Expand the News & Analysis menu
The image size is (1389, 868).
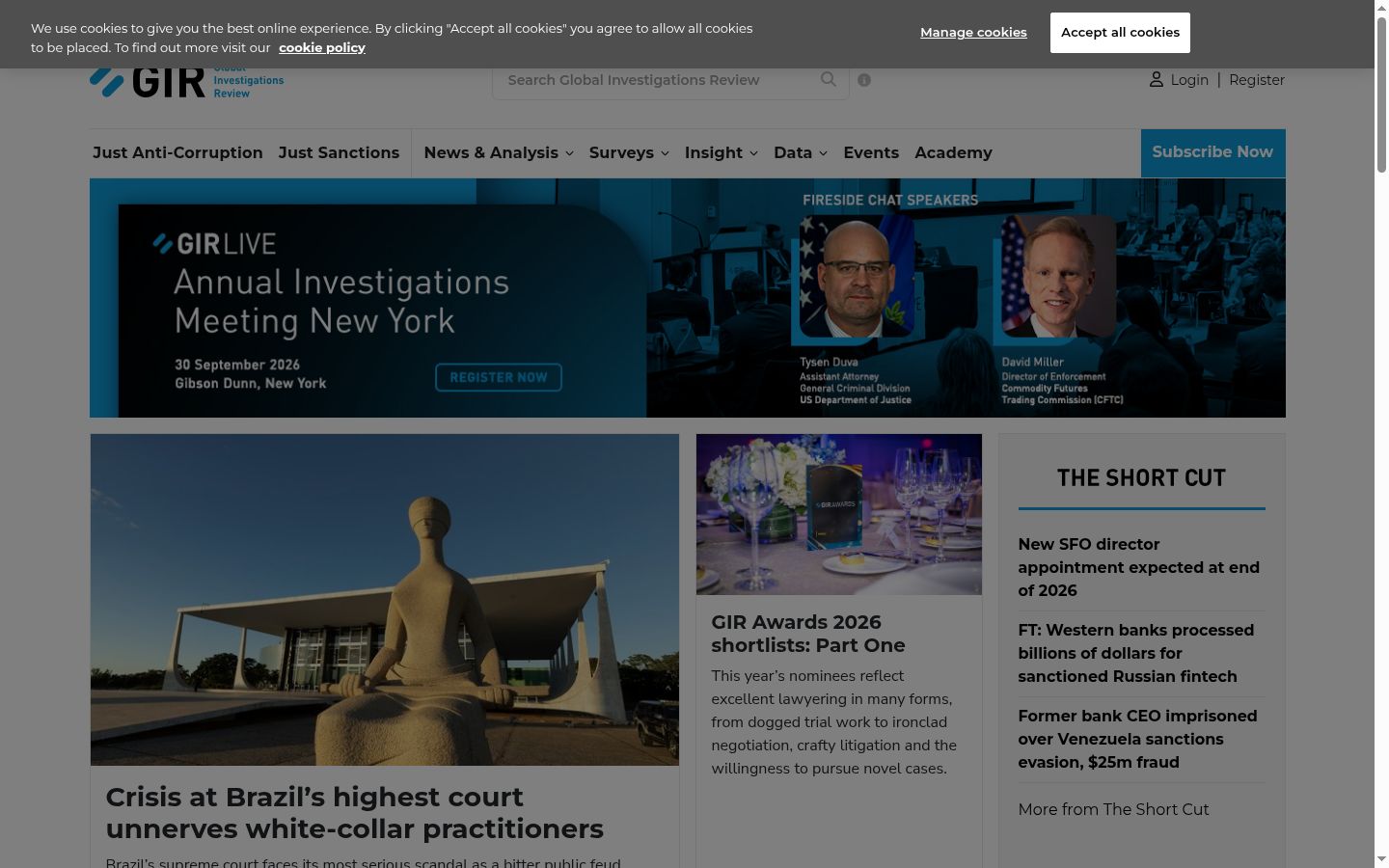(x=499, y=152)
